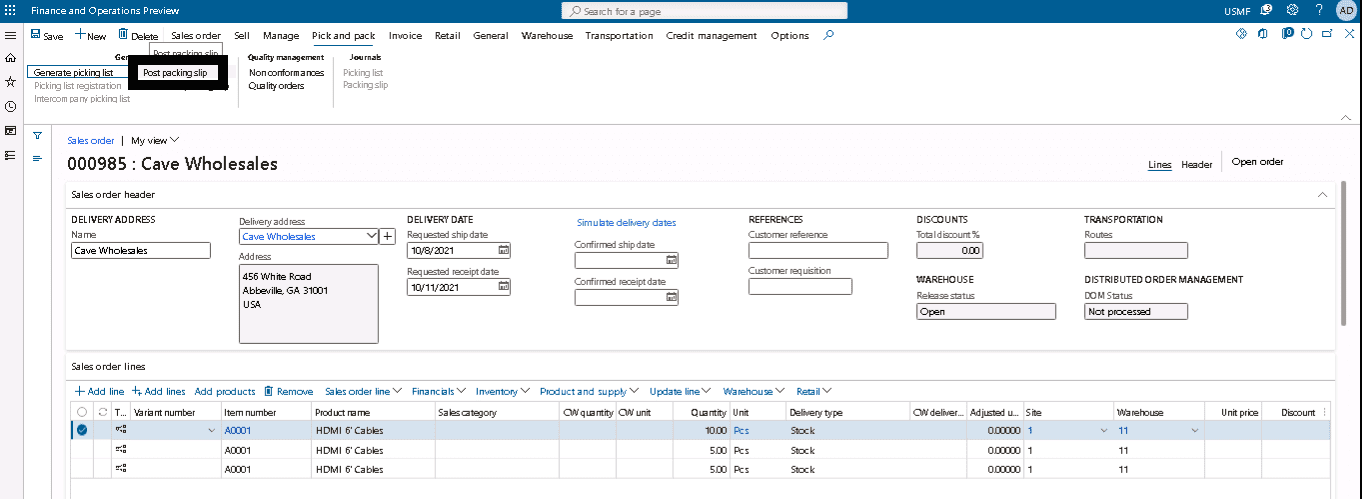The image size is (1362, 499).
Task: Open the app launcher waffle icon
Action: pyautogui.click(x=11, y=10)
